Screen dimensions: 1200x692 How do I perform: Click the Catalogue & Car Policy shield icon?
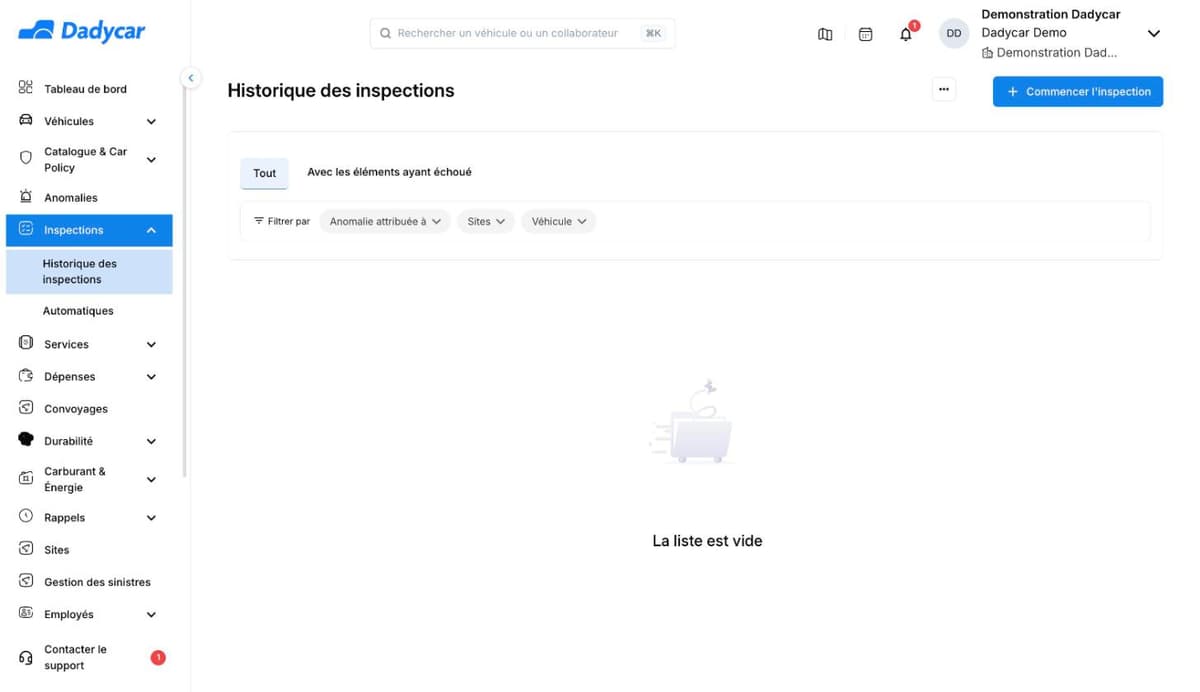[x=26, y=158]
